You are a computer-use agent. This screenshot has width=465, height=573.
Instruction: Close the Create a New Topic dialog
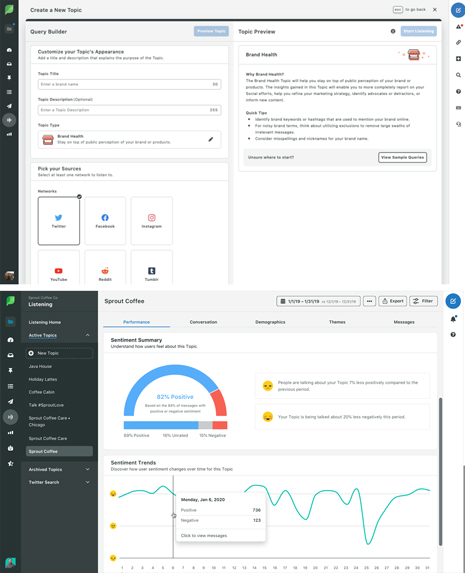coord(435,10)
